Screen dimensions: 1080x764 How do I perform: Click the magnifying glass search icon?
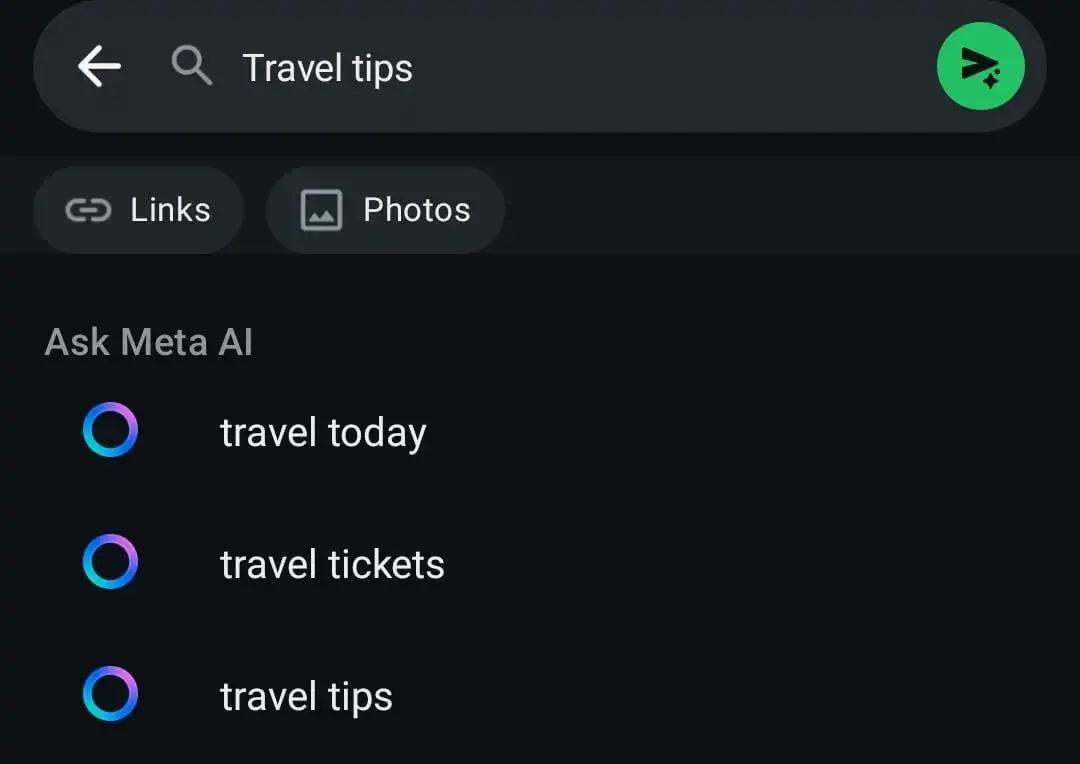tap(191, 67)
